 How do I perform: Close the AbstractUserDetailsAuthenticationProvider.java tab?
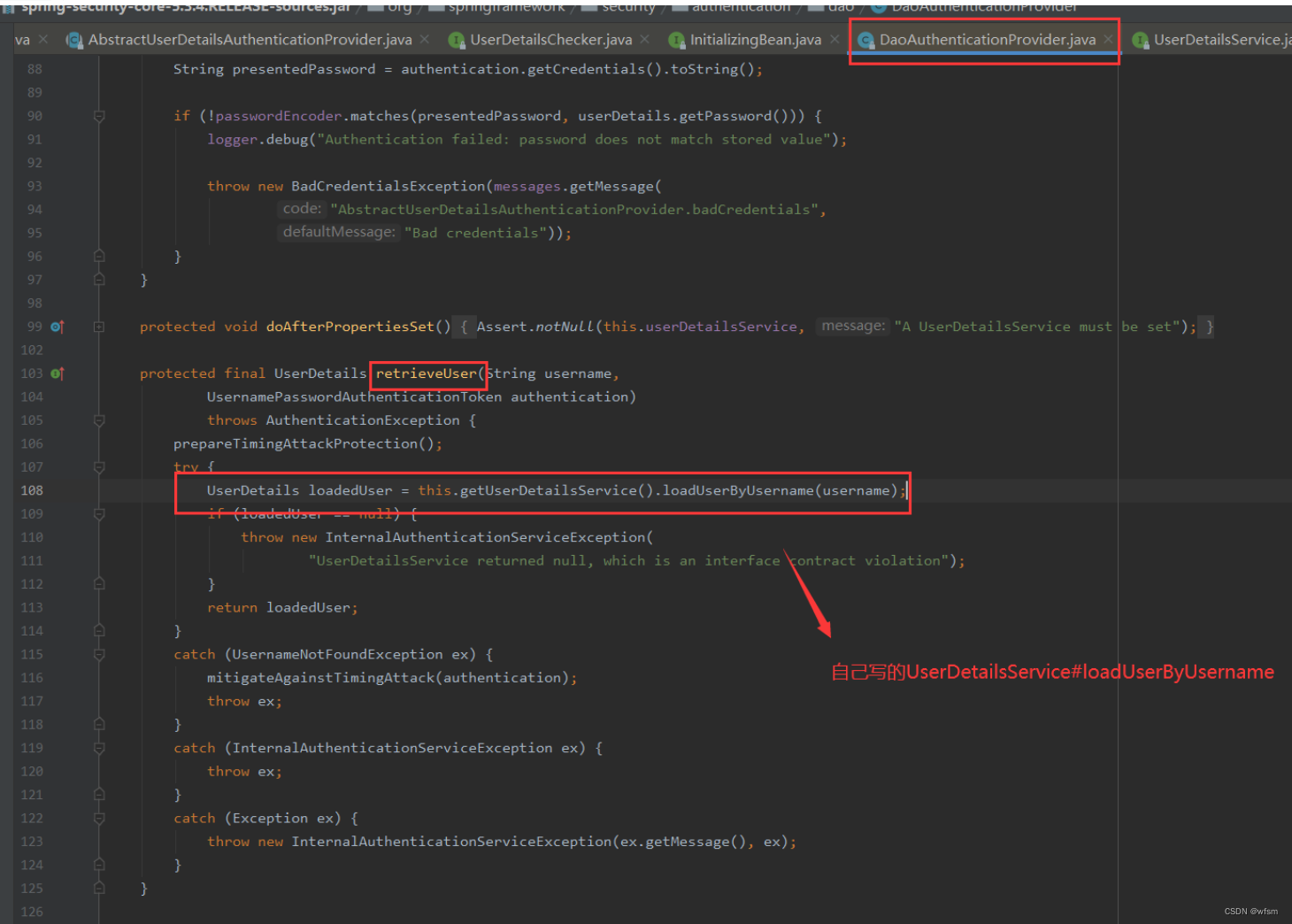coord(425,40)
